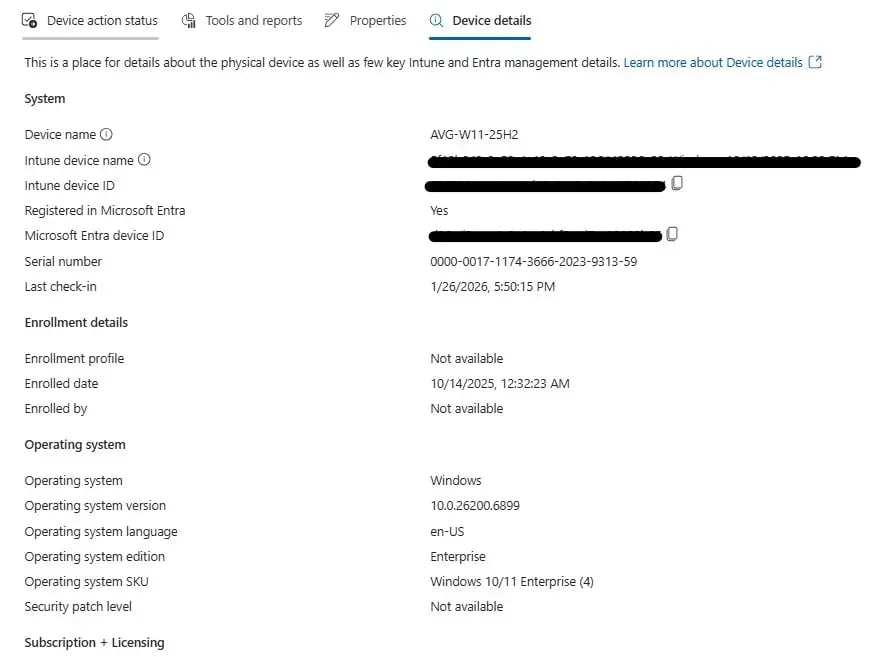Show info tooltip for Device name
This screenshot has width=879, height=657.
pyautogui.click(x=106, y=135)
